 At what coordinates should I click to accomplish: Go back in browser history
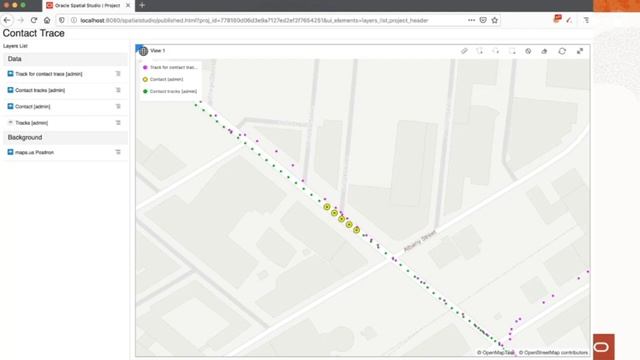coord(7,20)
